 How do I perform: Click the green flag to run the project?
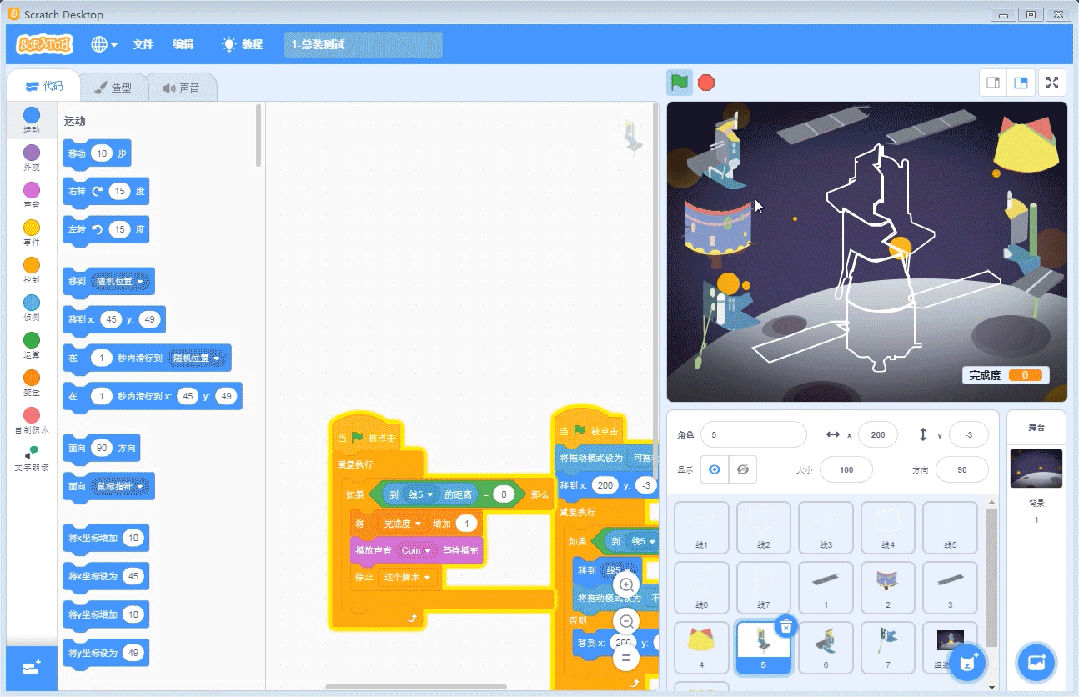click(x=679, y=83)
